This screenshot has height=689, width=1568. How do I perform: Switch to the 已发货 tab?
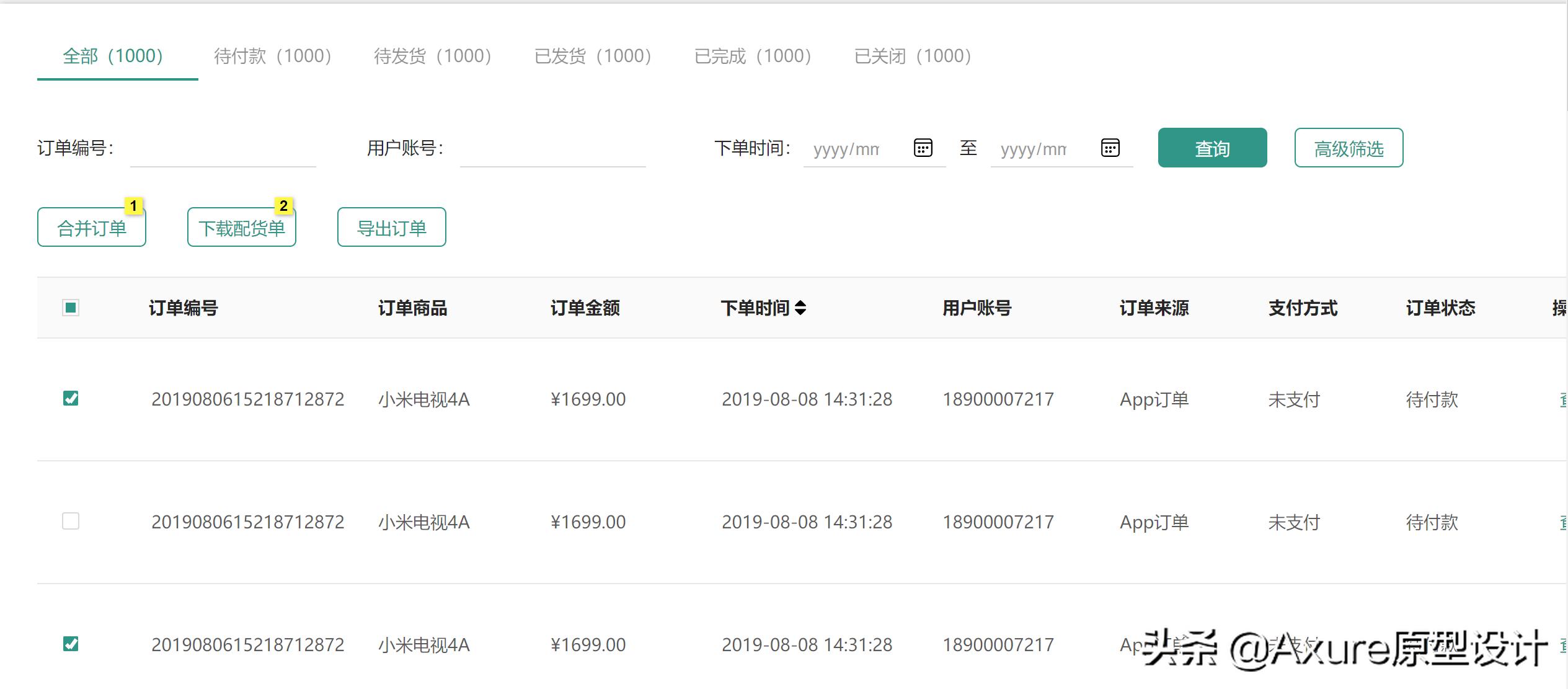click(593, 56)
